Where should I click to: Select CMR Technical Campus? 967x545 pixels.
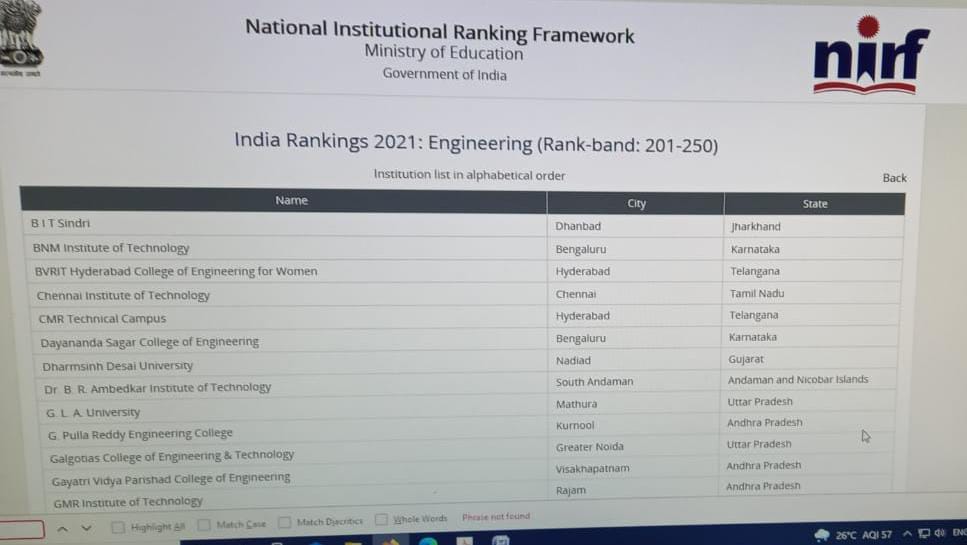pos(102,319)
